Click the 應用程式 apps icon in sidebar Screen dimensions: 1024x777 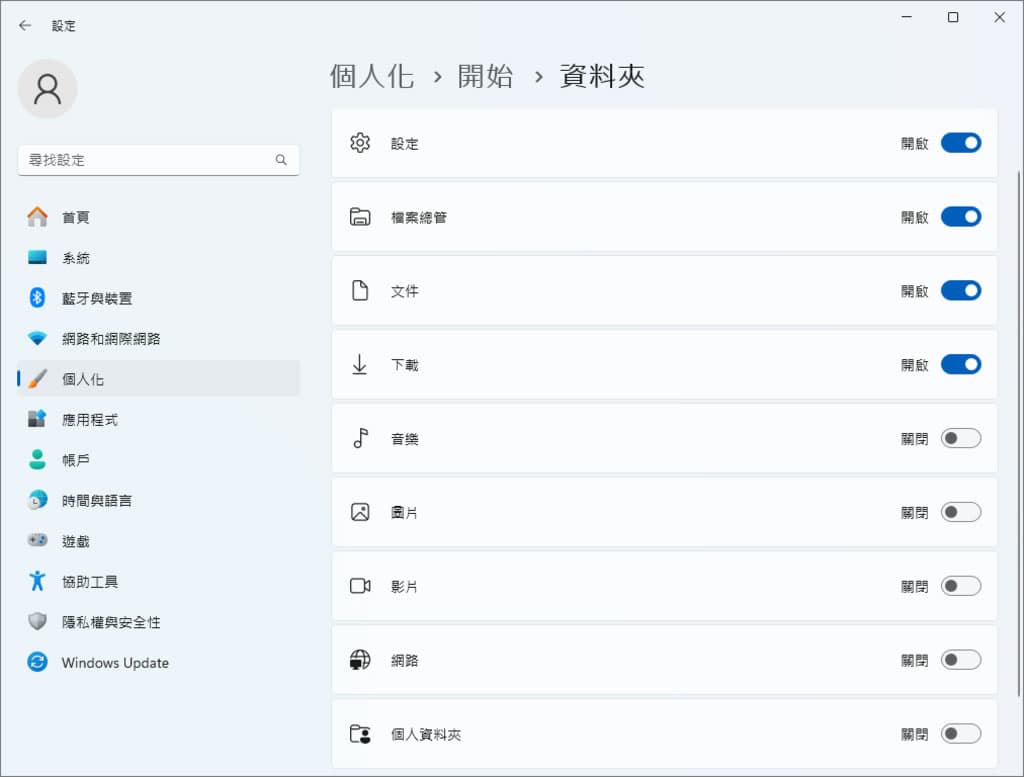(37, 419)
